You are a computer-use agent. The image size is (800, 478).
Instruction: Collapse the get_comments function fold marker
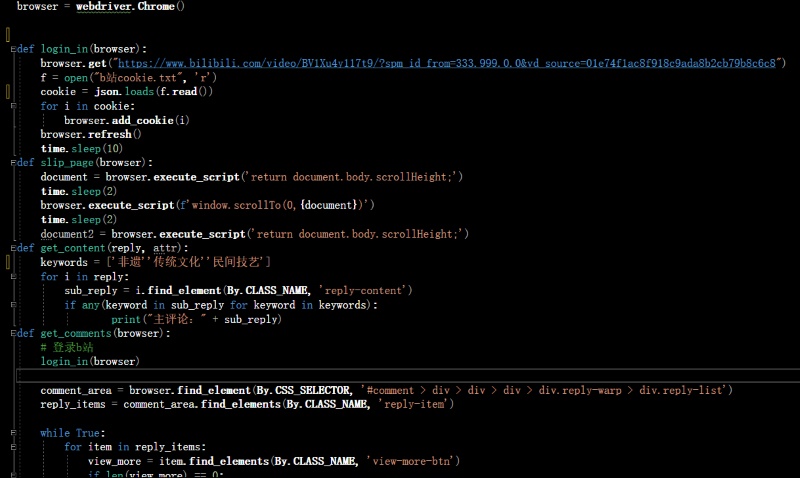pos(11,333)
